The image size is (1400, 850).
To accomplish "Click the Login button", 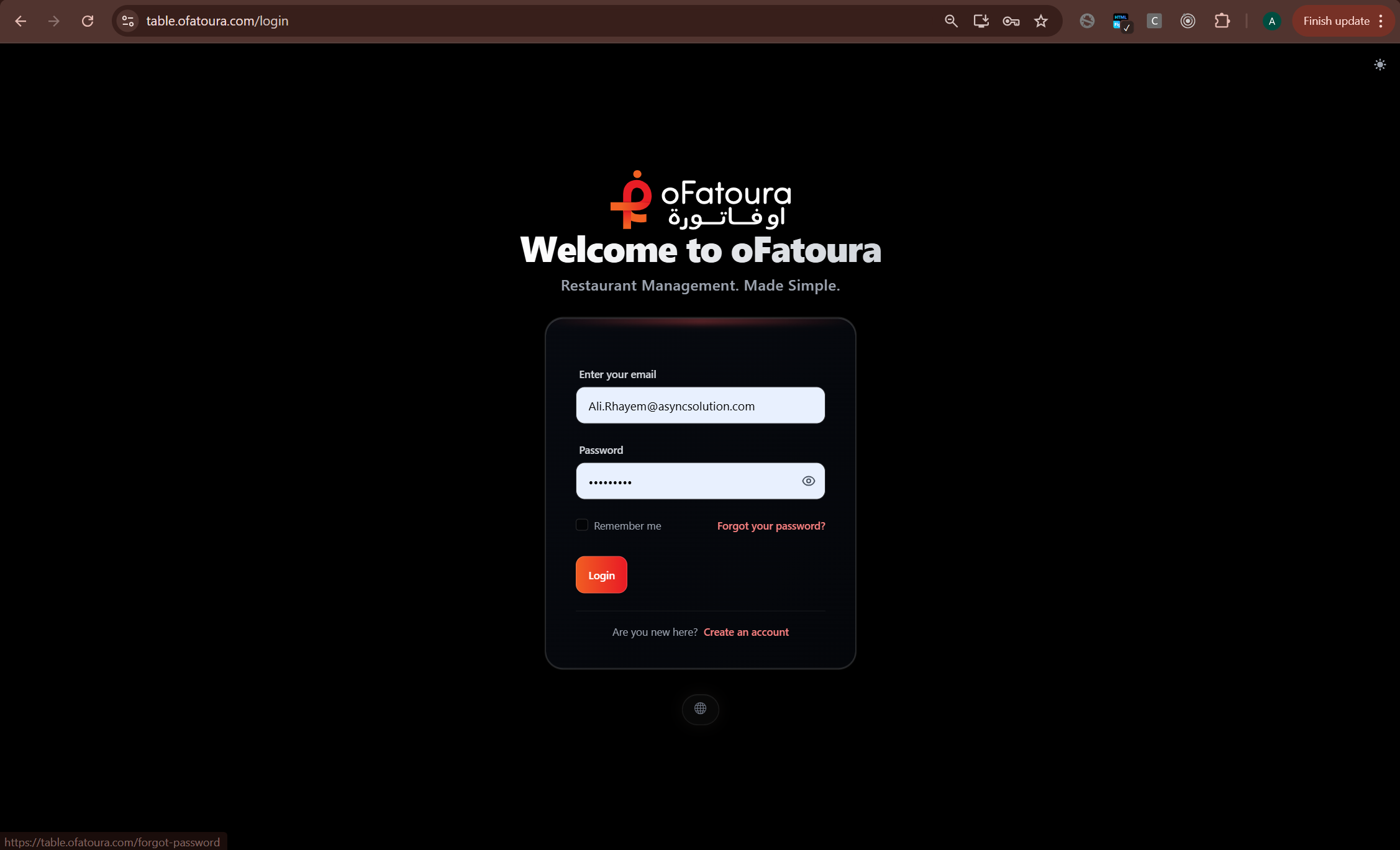I will [x=601, y=574].
